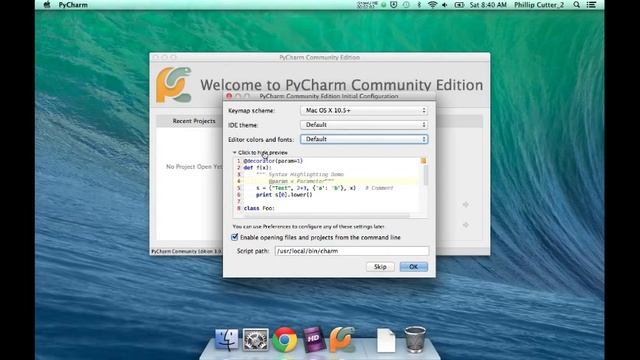
Task: Click the shield-shaped icon in the menu bar
Action: pos(394,5)
